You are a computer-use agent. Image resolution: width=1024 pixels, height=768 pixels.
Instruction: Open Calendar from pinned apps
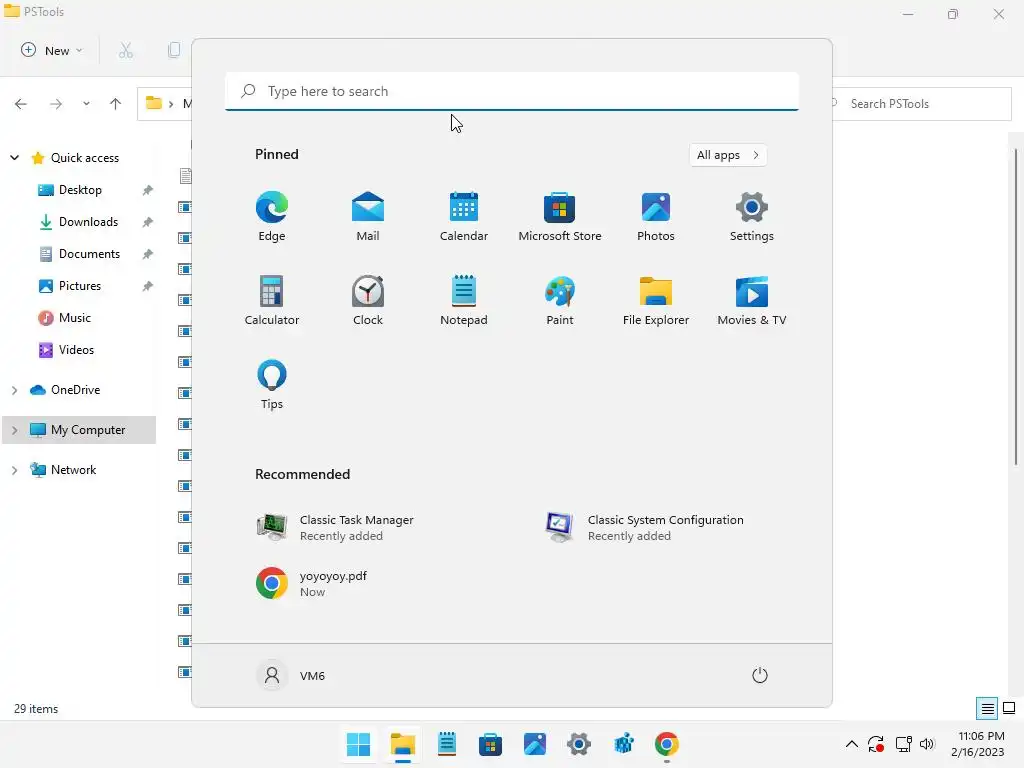pyautogui.click(x=464, y=216)
